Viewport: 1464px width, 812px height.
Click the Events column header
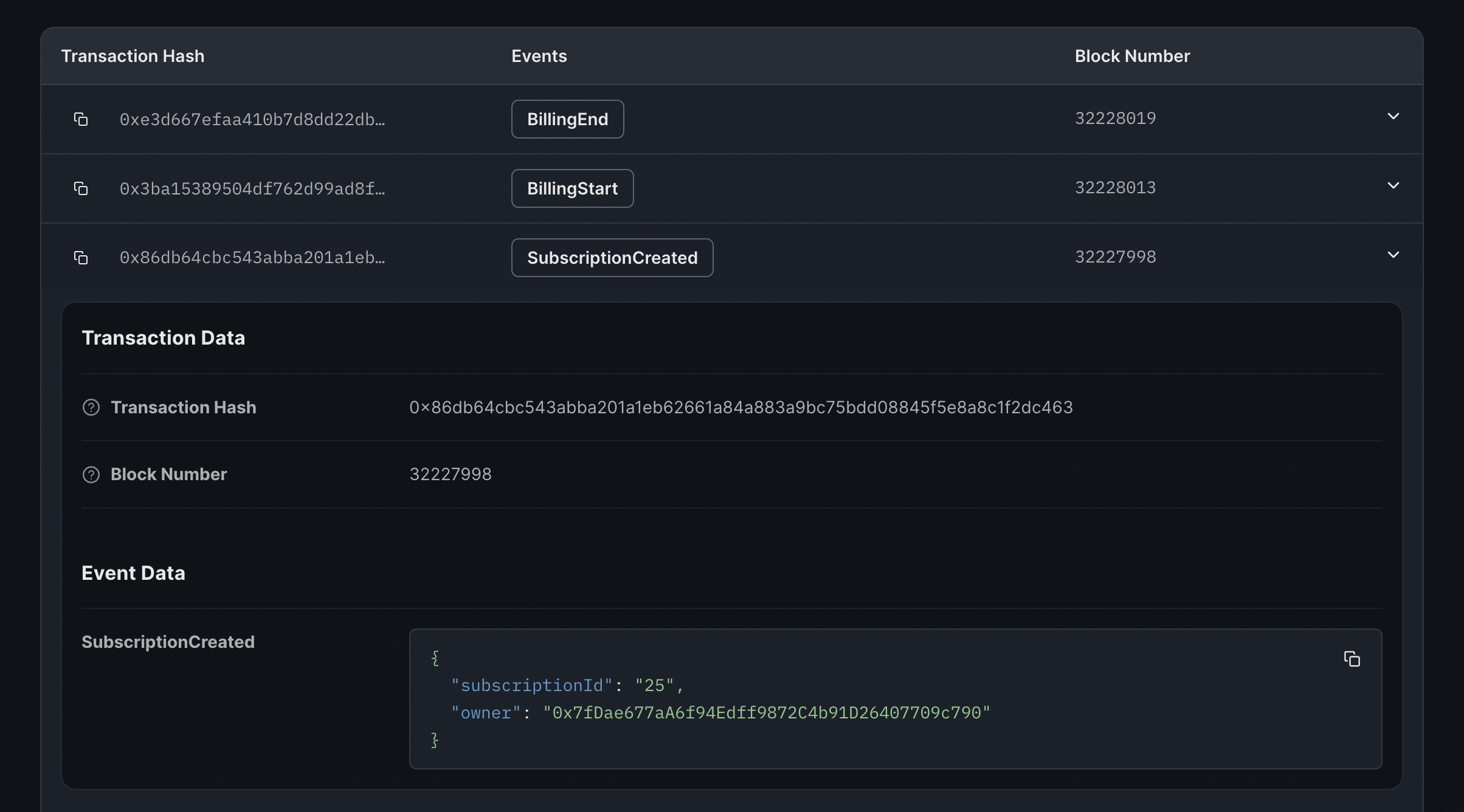[539, 56]
